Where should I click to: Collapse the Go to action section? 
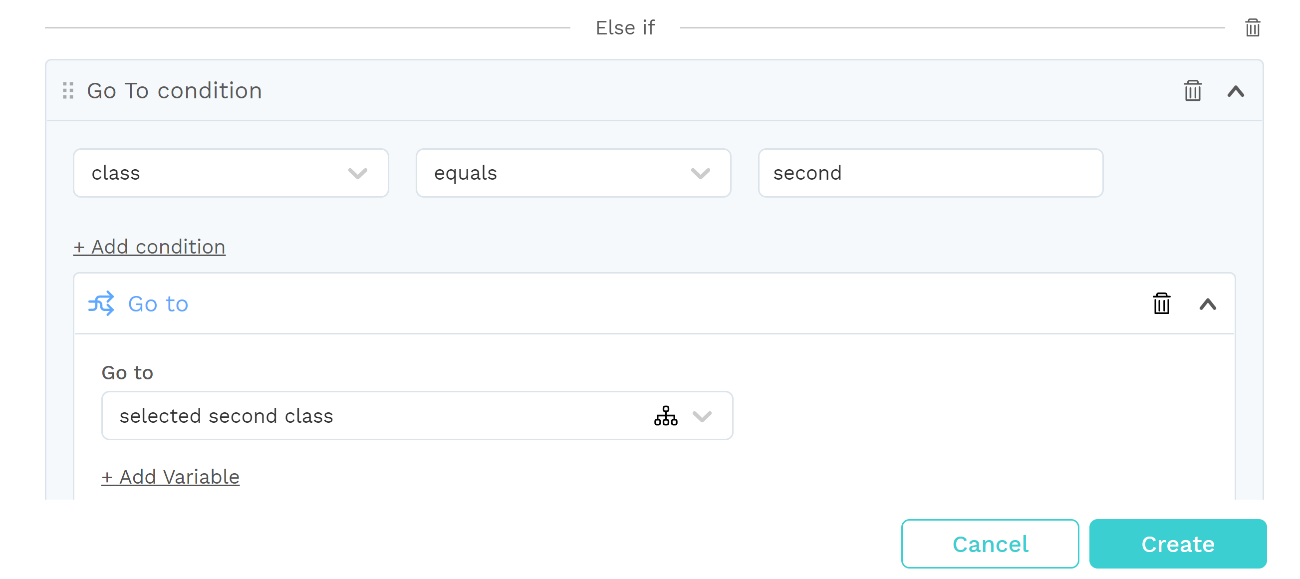click(x=1208, y=304)
